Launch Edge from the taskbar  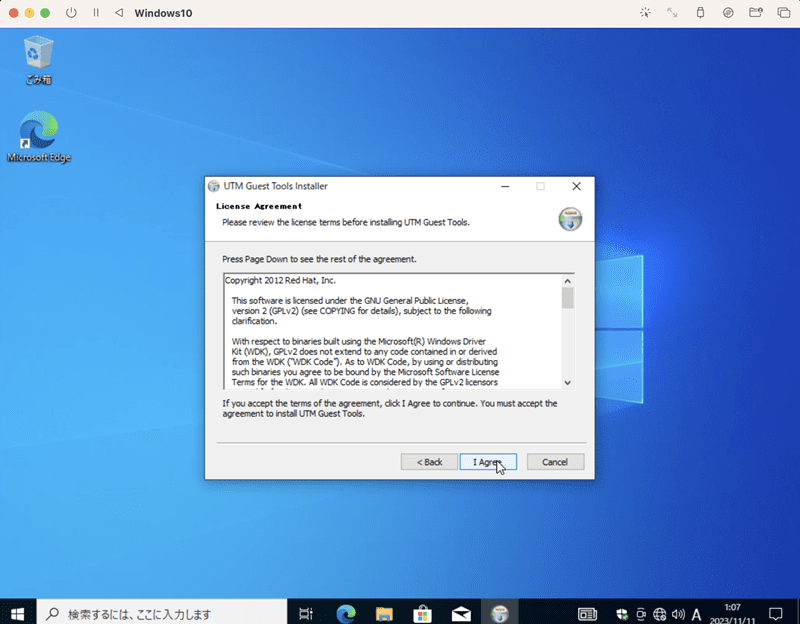pyautogui.click(x=346, y=614)
